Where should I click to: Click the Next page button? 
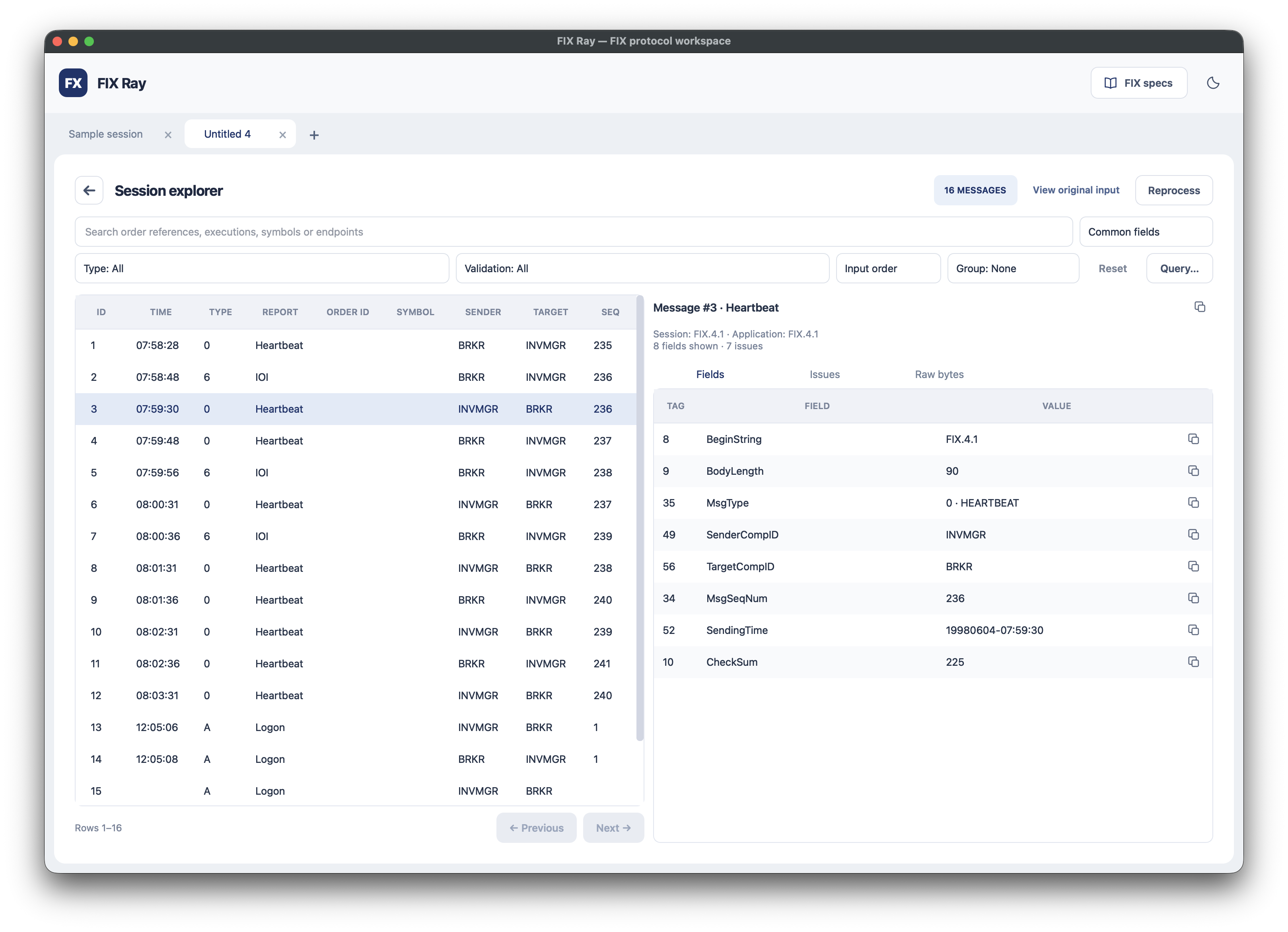[x=613, y=828]
